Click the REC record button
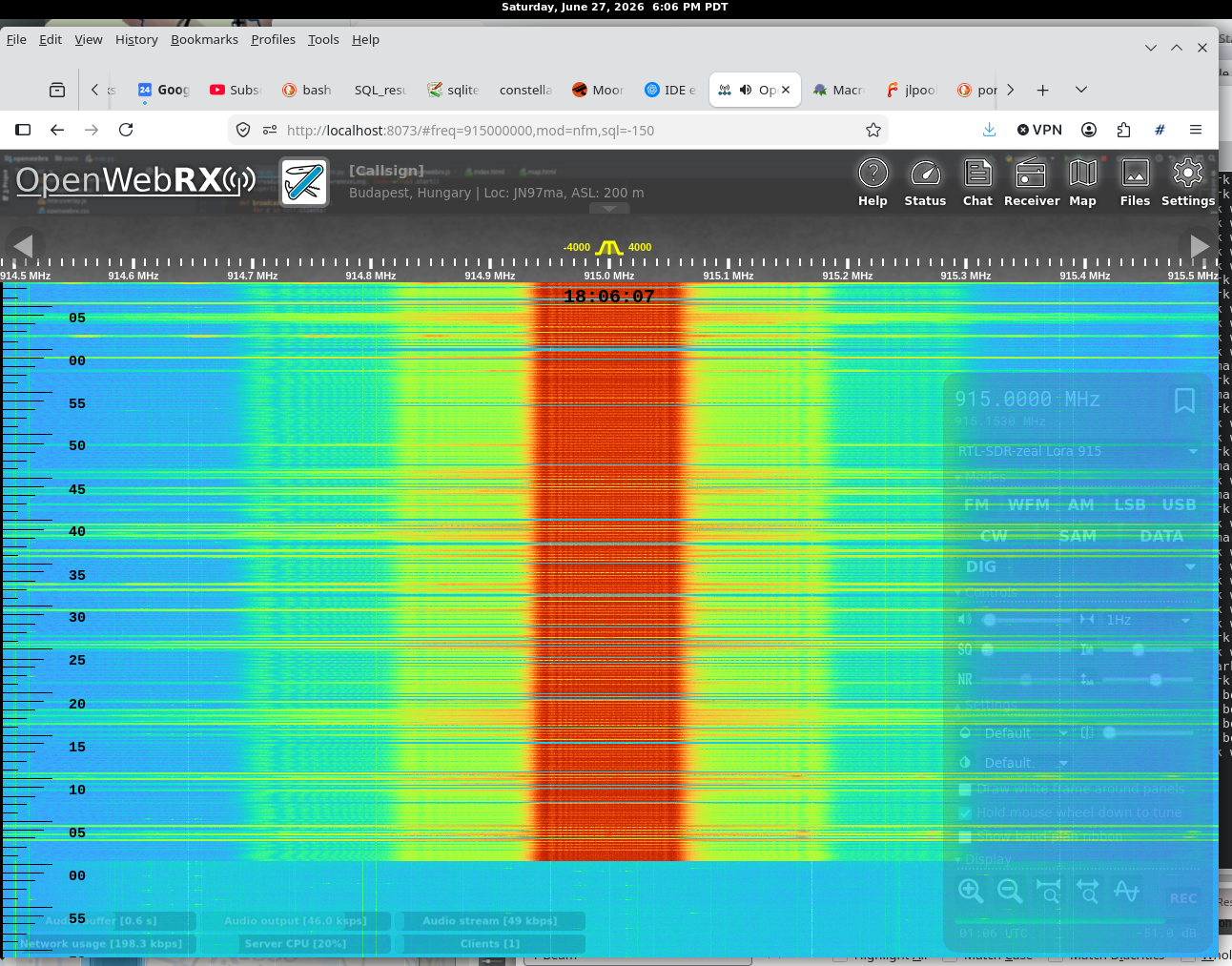 pos(1182,898)
